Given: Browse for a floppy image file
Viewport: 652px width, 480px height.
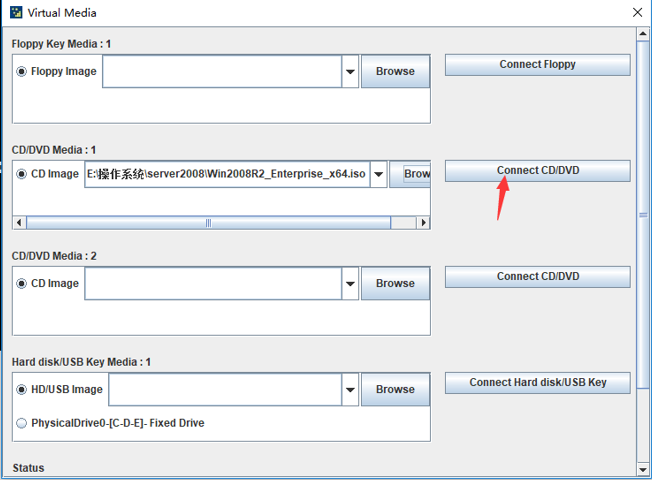Looking at the screenshot, I should 395,71.
